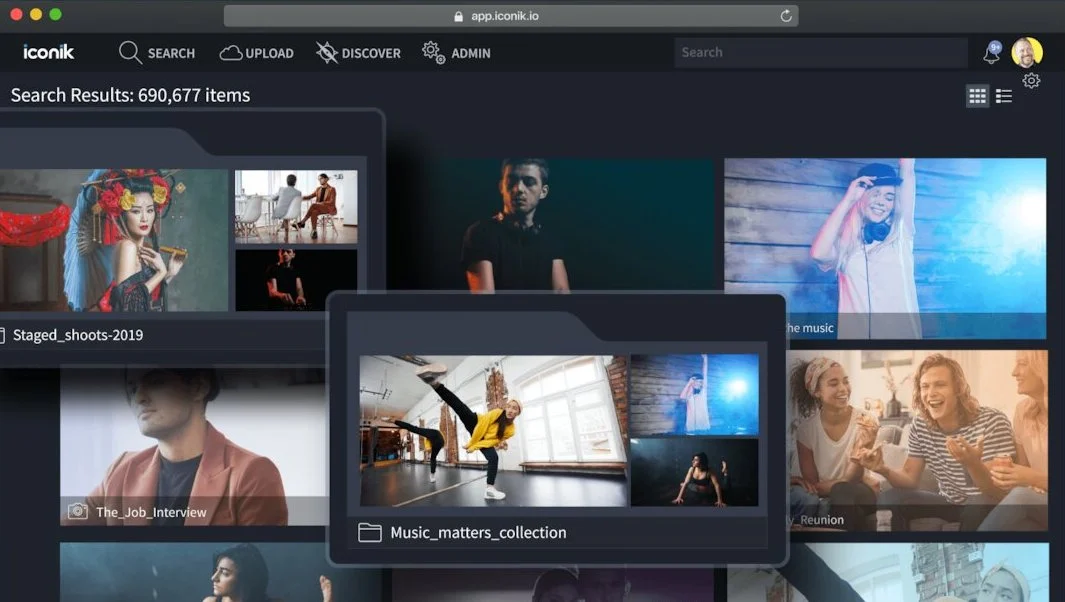Open the Music_matters_collection folder
This screenshot has width=1065, height=602.
tap(478, 533)
